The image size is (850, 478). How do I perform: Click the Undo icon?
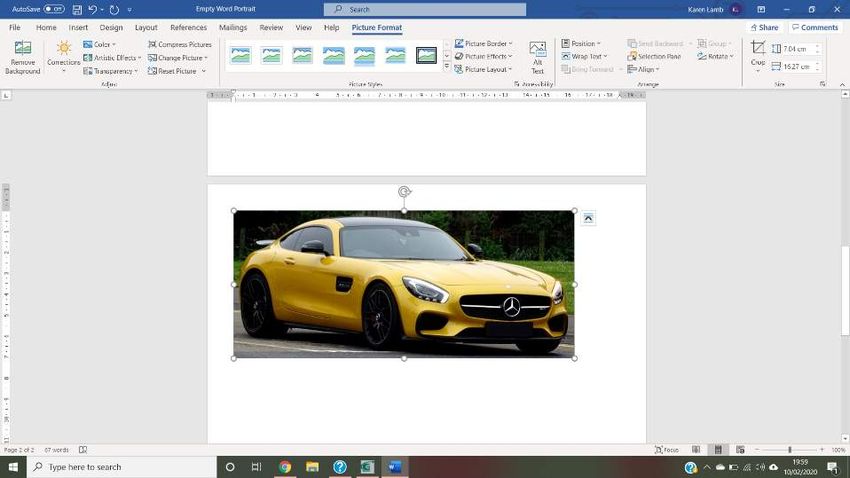coord(92,9)
